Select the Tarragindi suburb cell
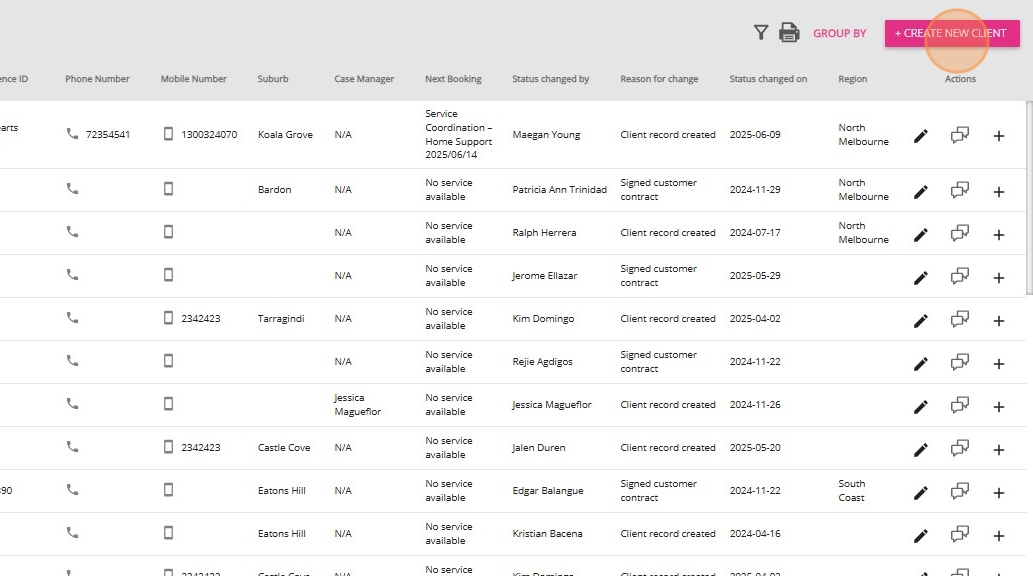This screenshot has height=576, width=1033. point(281,318)
